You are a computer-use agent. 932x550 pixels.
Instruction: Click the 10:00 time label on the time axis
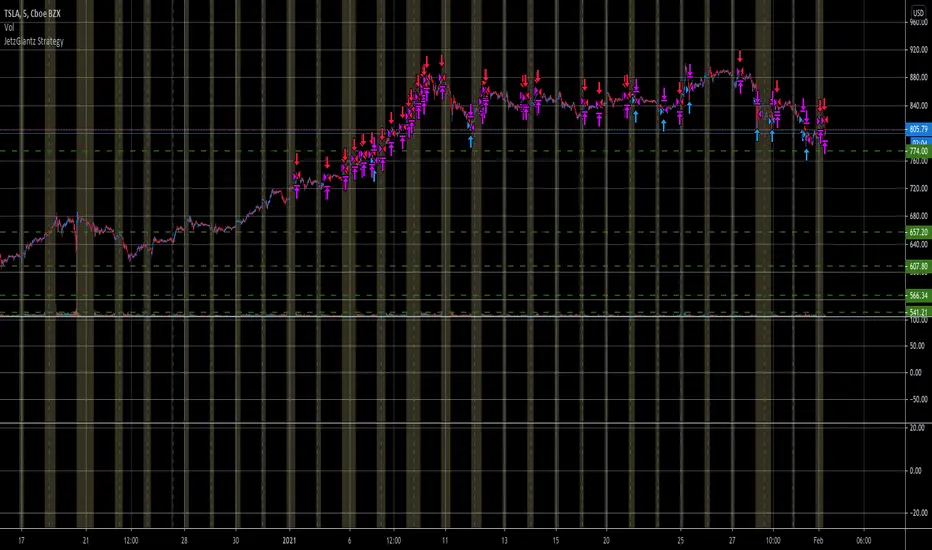[x=773, y=540]
